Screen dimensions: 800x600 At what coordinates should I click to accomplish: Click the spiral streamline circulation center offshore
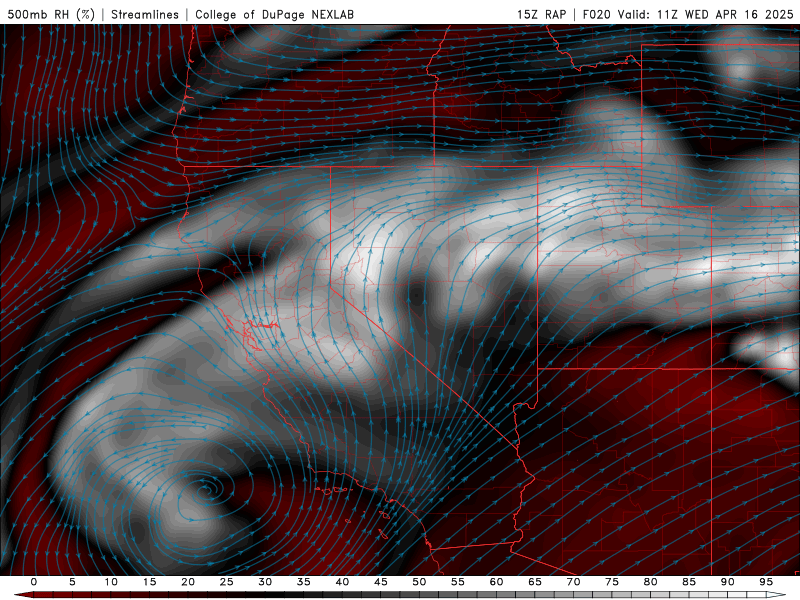click(x=206, y=490)
